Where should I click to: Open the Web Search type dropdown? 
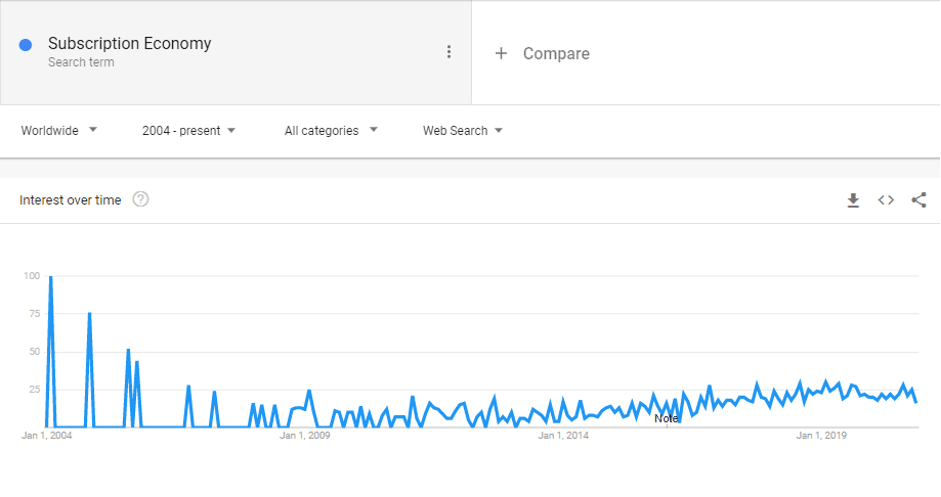pos(463,131)
